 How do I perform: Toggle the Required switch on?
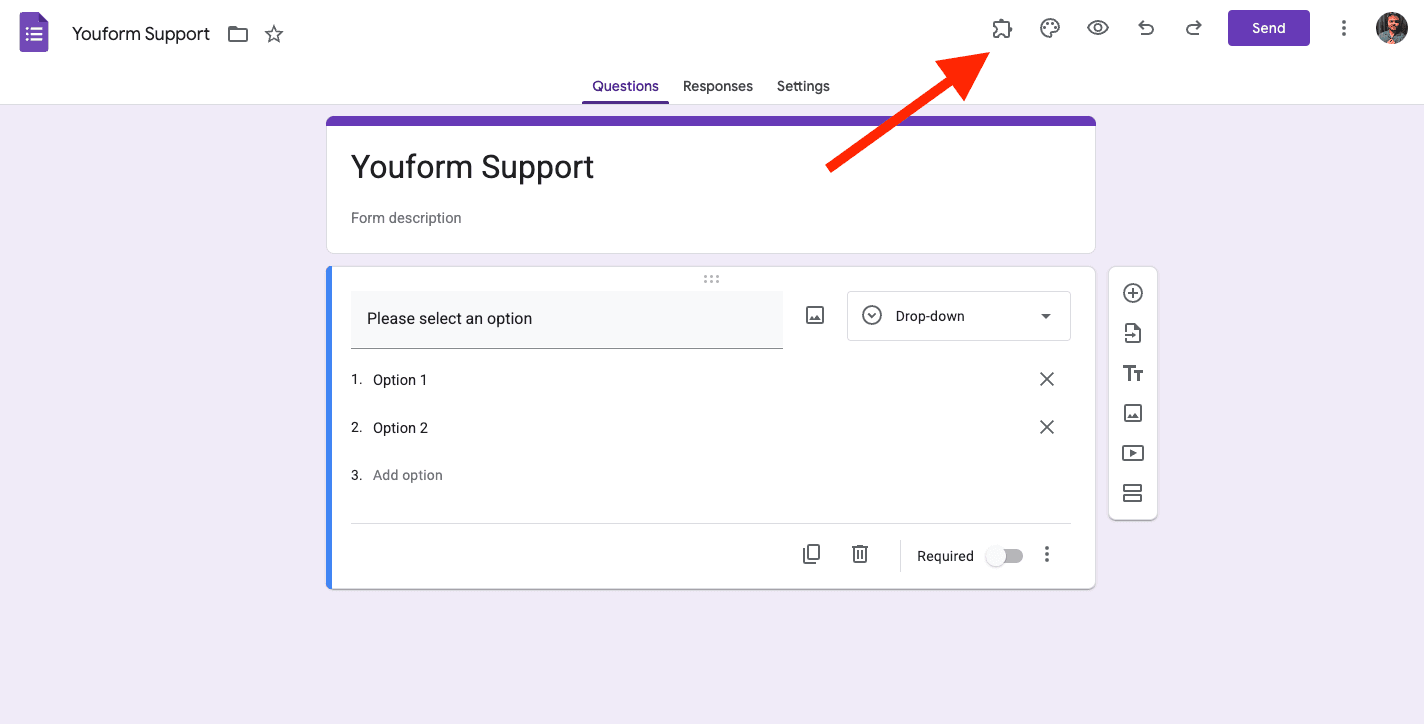pyautogui.click(x=1004, y=555)
